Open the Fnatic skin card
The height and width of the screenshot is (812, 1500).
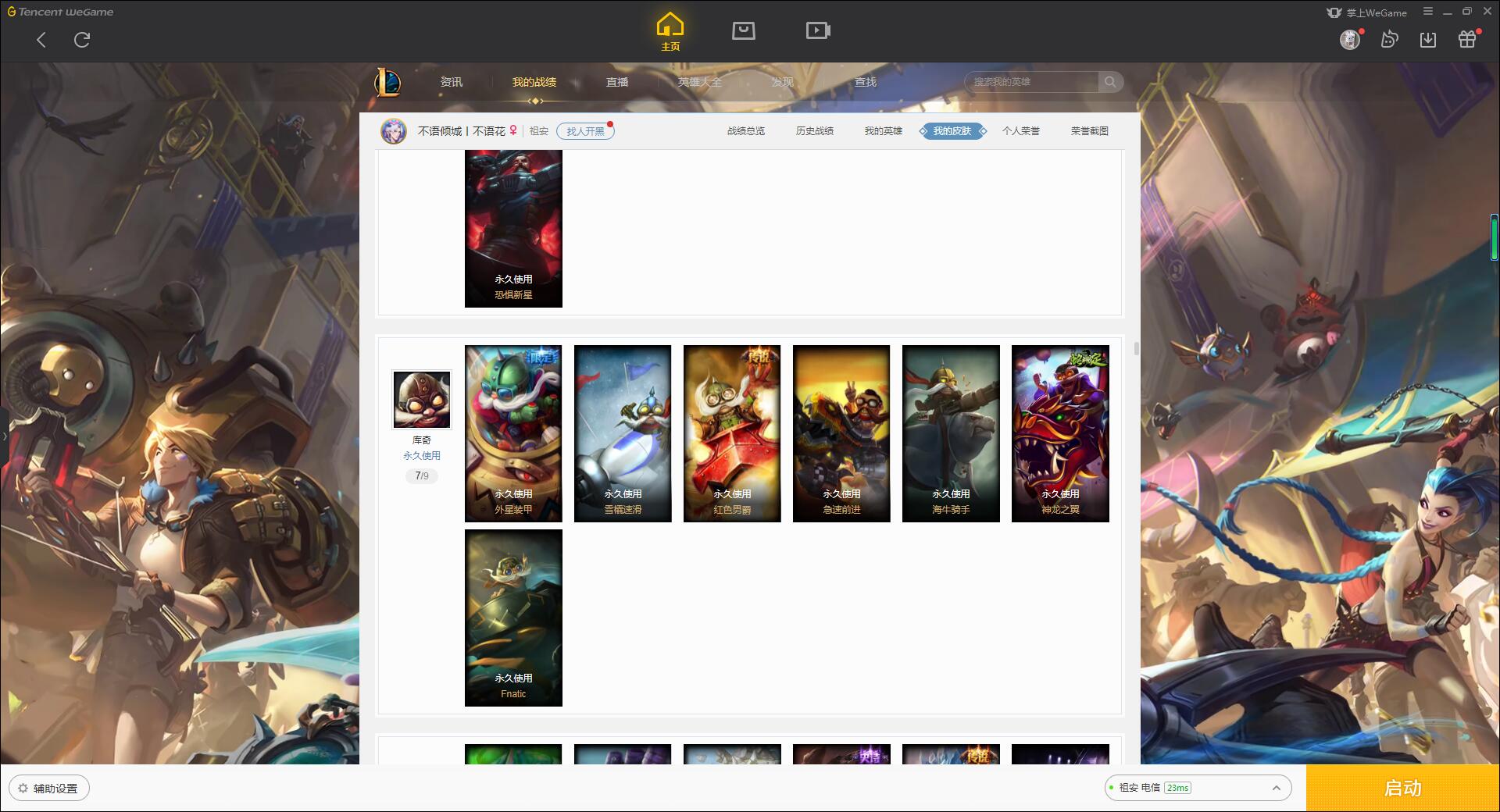[513, 618]
